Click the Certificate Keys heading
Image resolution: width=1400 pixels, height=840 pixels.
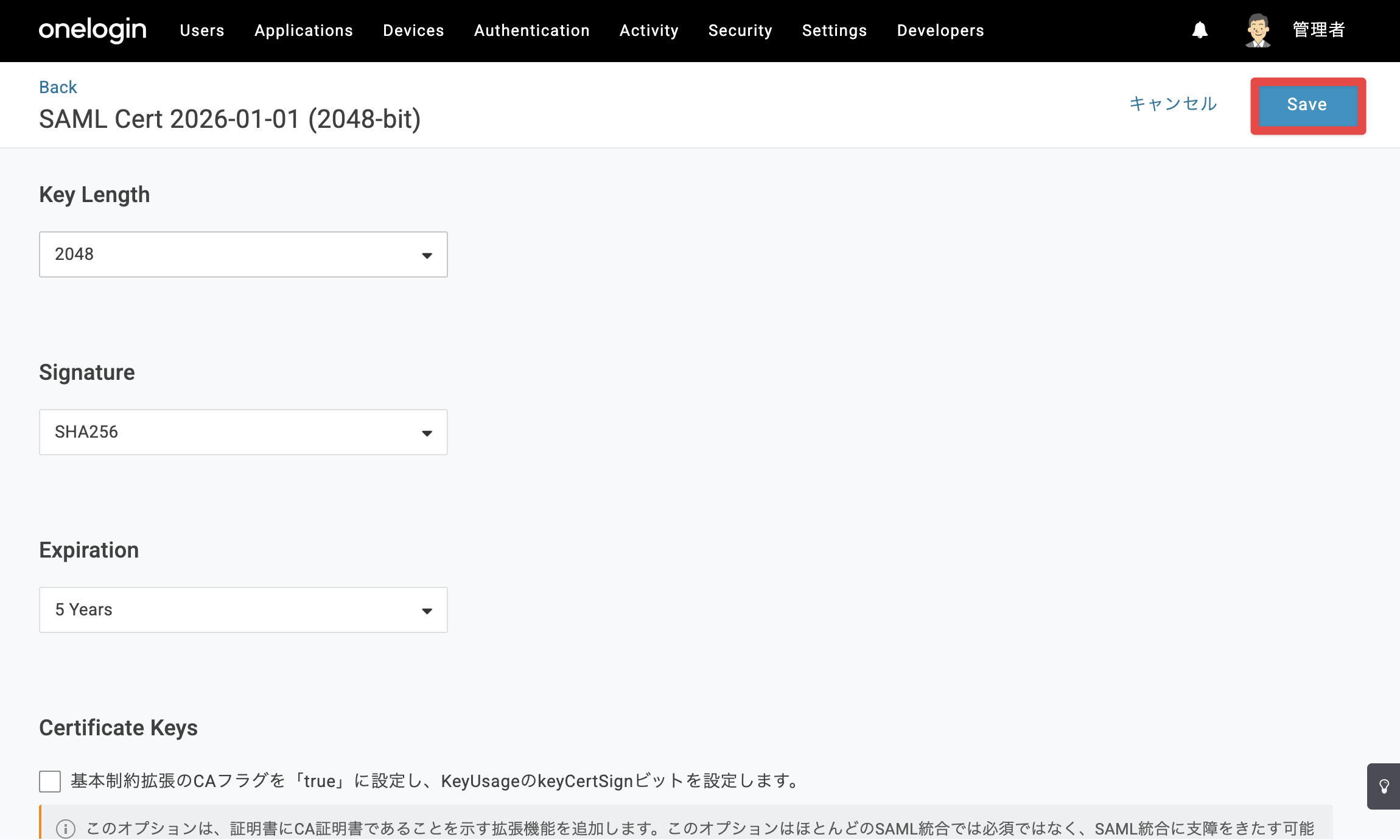point(118,728)
